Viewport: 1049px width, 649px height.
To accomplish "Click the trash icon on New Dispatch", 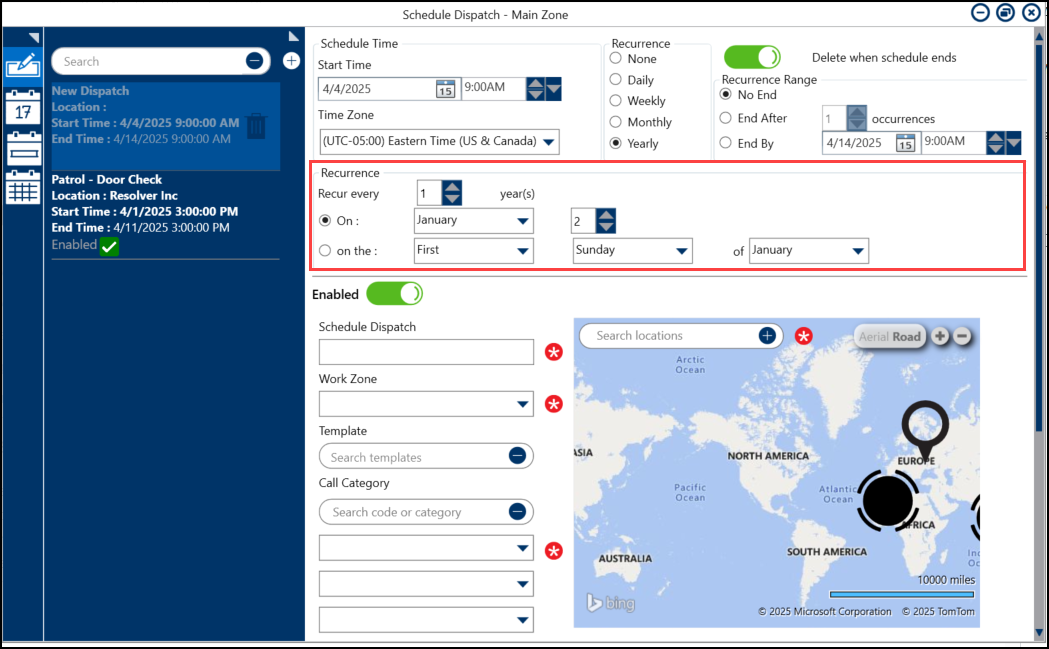I will [x=256, y=126].
